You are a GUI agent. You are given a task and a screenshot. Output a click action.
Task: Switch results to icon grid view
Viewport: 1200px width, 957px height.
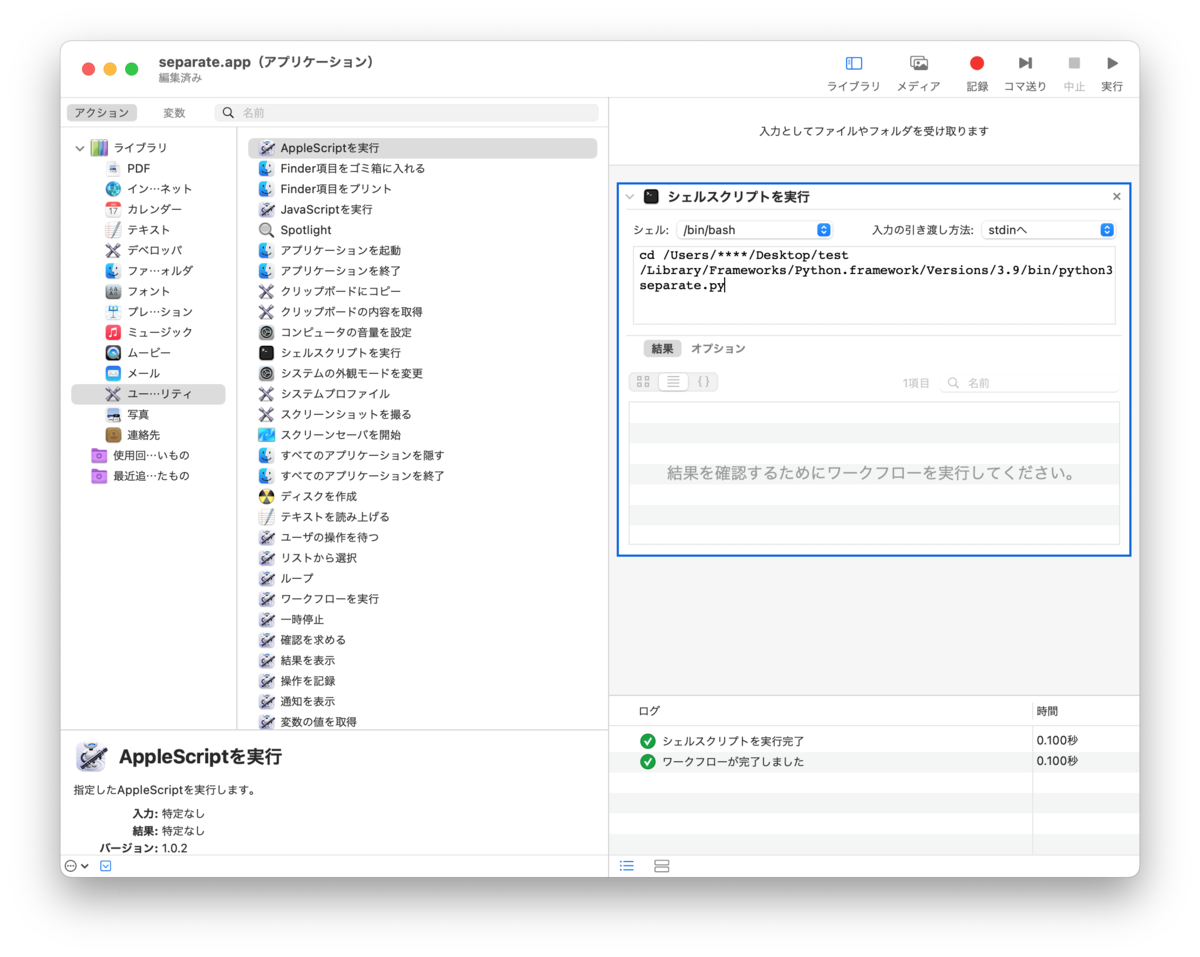point(643,382)
